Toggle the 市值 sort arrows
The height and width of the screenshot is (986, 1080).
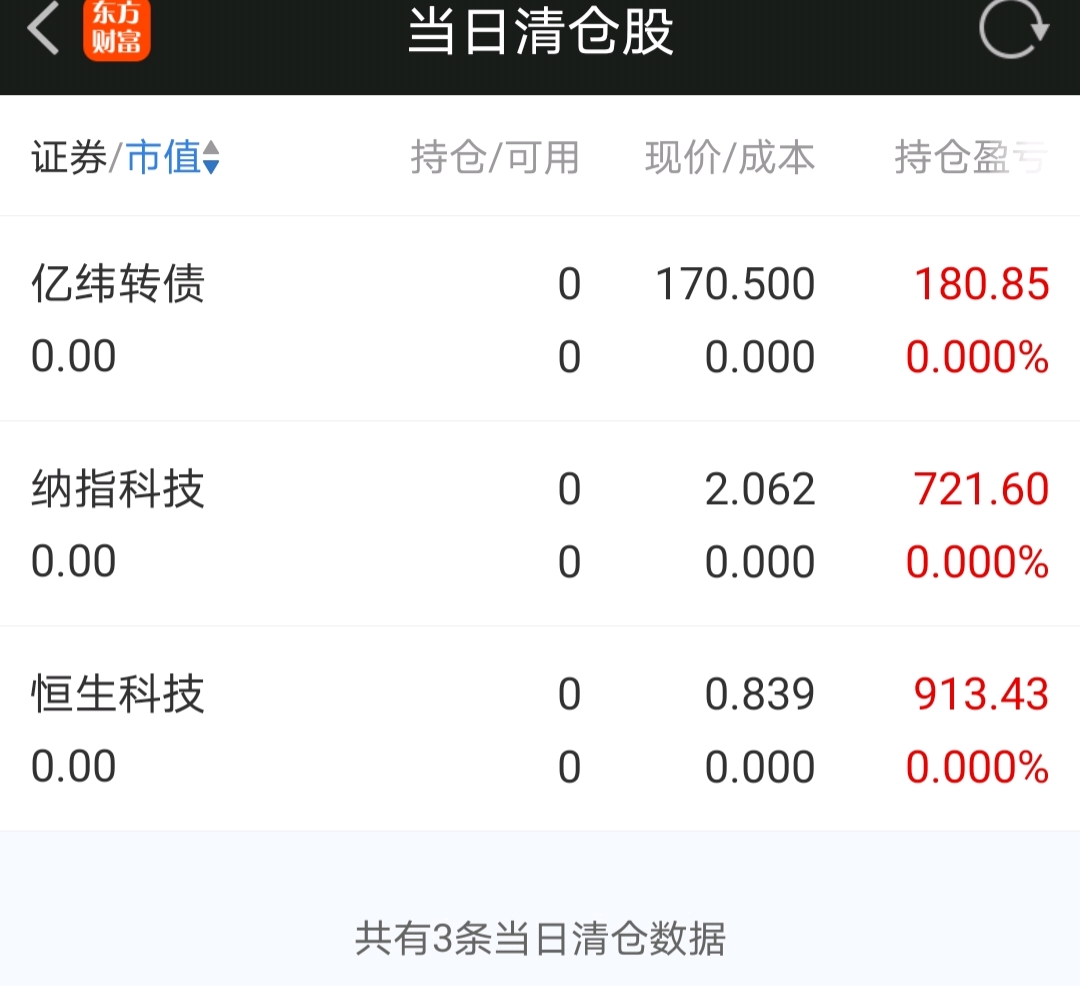coord(211,157)
